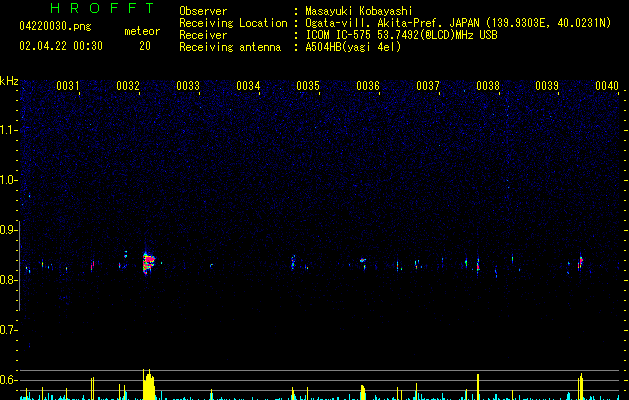This screenshot has height=400, width=629.
Task: Click the date stamp 02.04.22 00:30
Action: tap(61, 46)
